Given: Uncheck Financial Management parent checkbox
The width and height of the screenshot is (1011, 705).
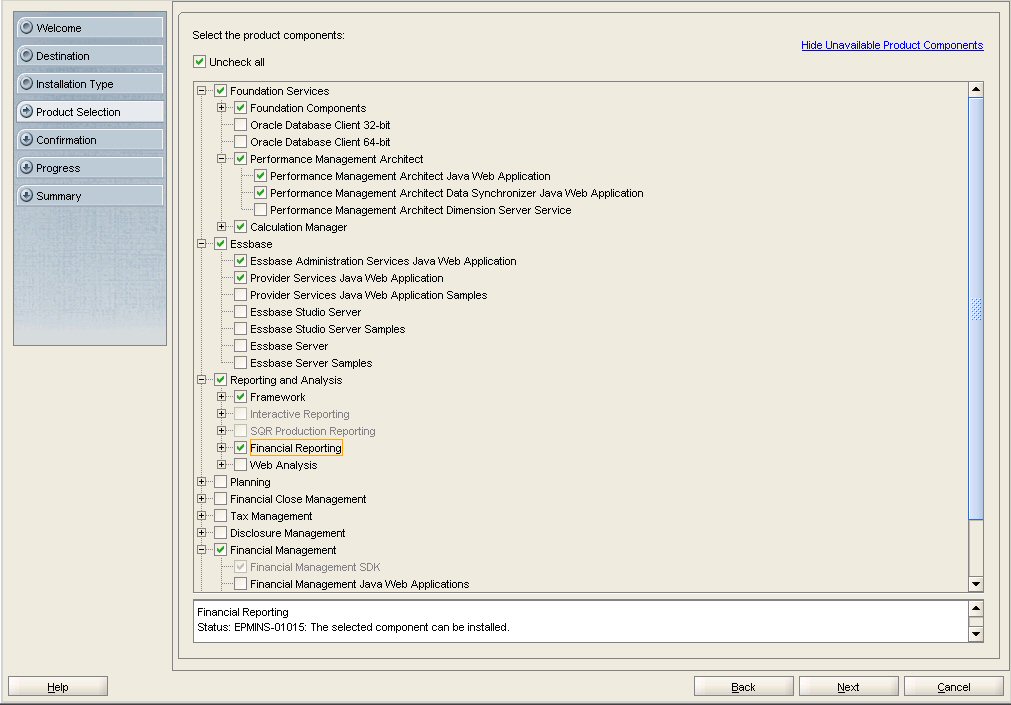Looking at the screenshot, I should point(221,550).
